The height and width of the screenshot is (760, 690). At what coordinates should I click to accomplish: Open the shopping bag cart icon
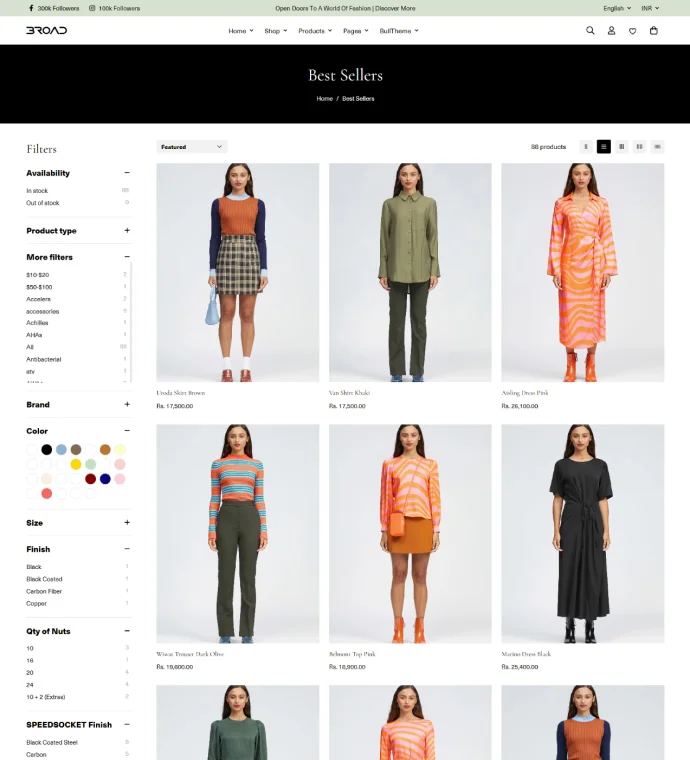(x=654, y=31)
